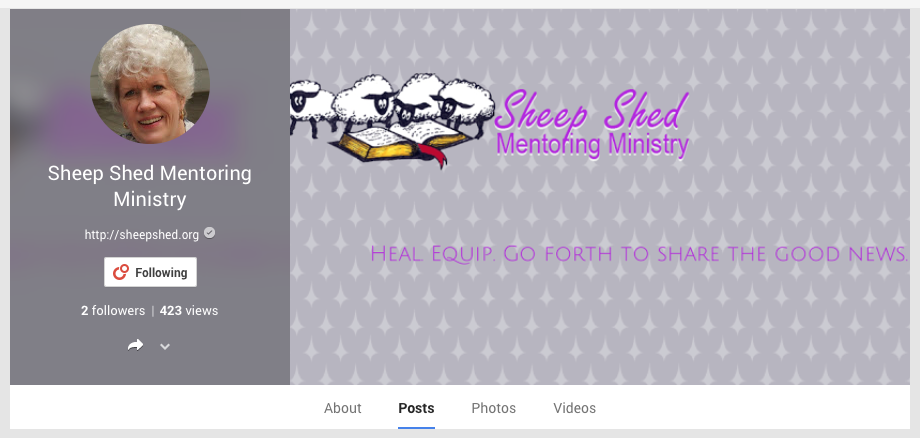Click the Sheep Shed cursive banner title
920x438 pixels.
coord(591,110)
